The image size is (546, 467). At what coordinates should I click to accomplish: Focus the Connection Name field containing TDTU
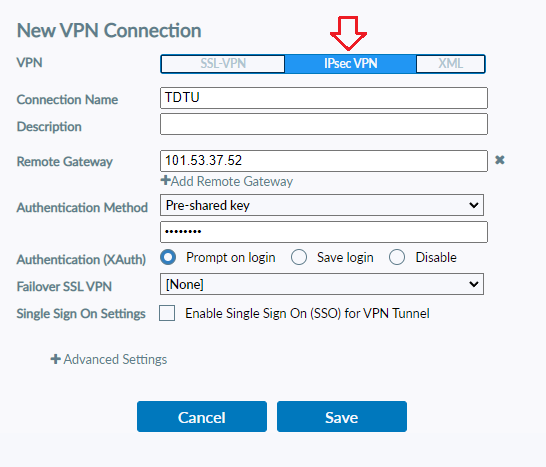tap(324, 98)
